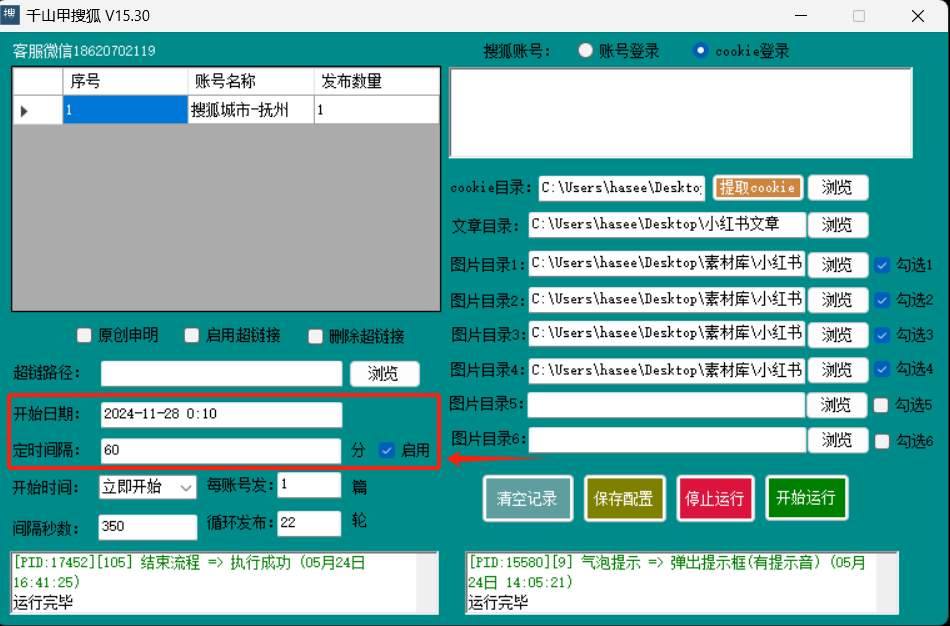Screen dimensions: 950x626
Task: Enable 启用超链接 checkbox
Action: tap(191, 335)
